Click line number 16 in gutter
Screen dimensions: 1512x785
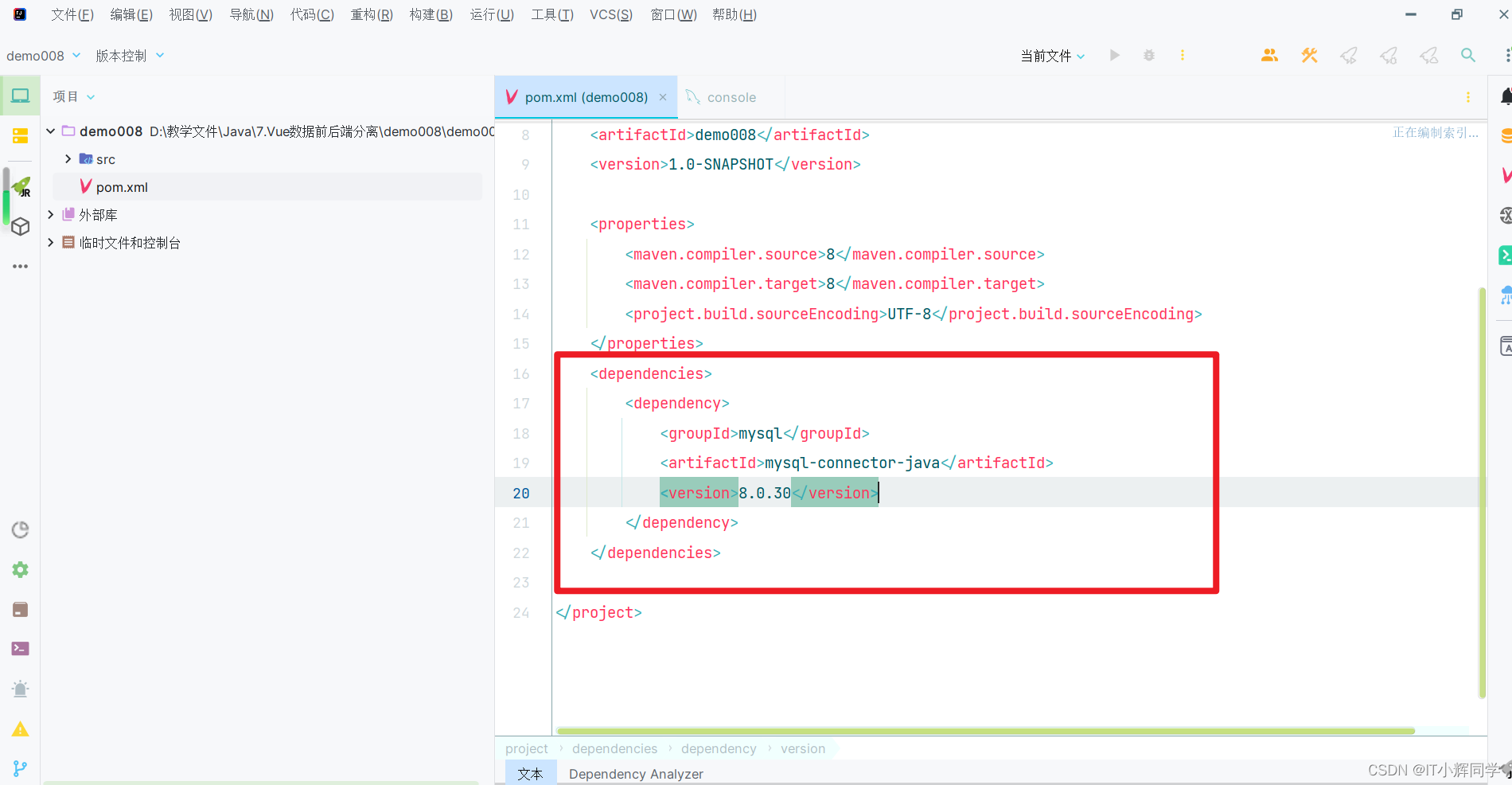pos(521,373)
